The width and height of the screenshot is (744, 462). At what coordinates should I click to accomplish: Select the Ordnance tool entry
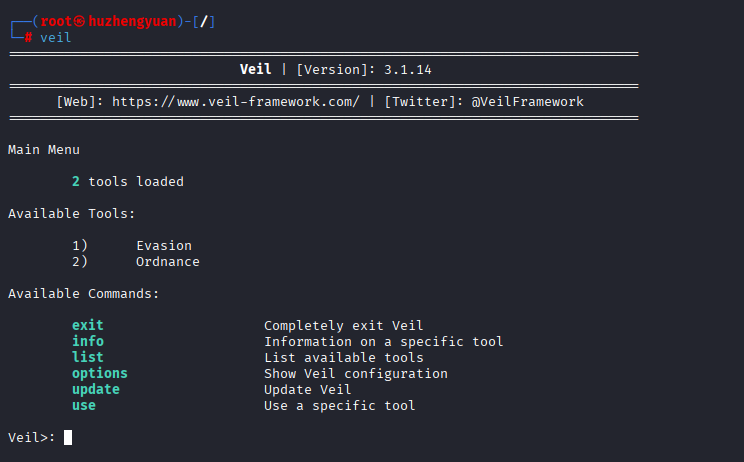[168, 262]
